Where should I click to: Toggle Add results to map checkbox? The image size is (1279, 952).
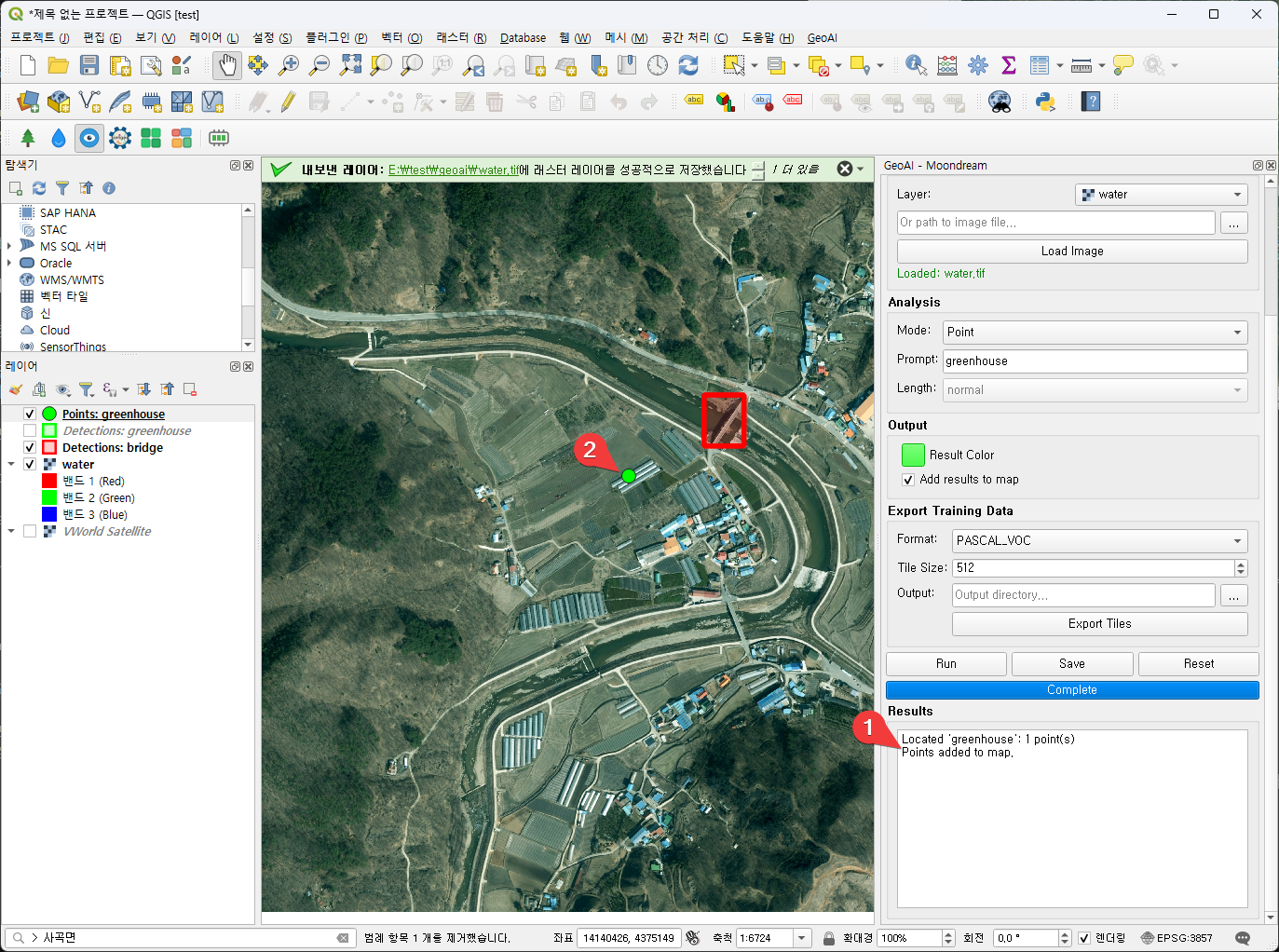[908, 480]
